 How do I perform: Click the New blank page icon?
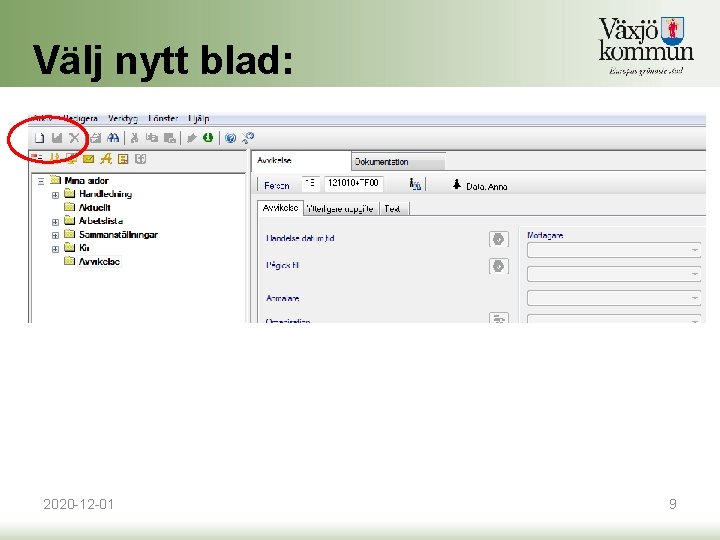tap(39, 138)
